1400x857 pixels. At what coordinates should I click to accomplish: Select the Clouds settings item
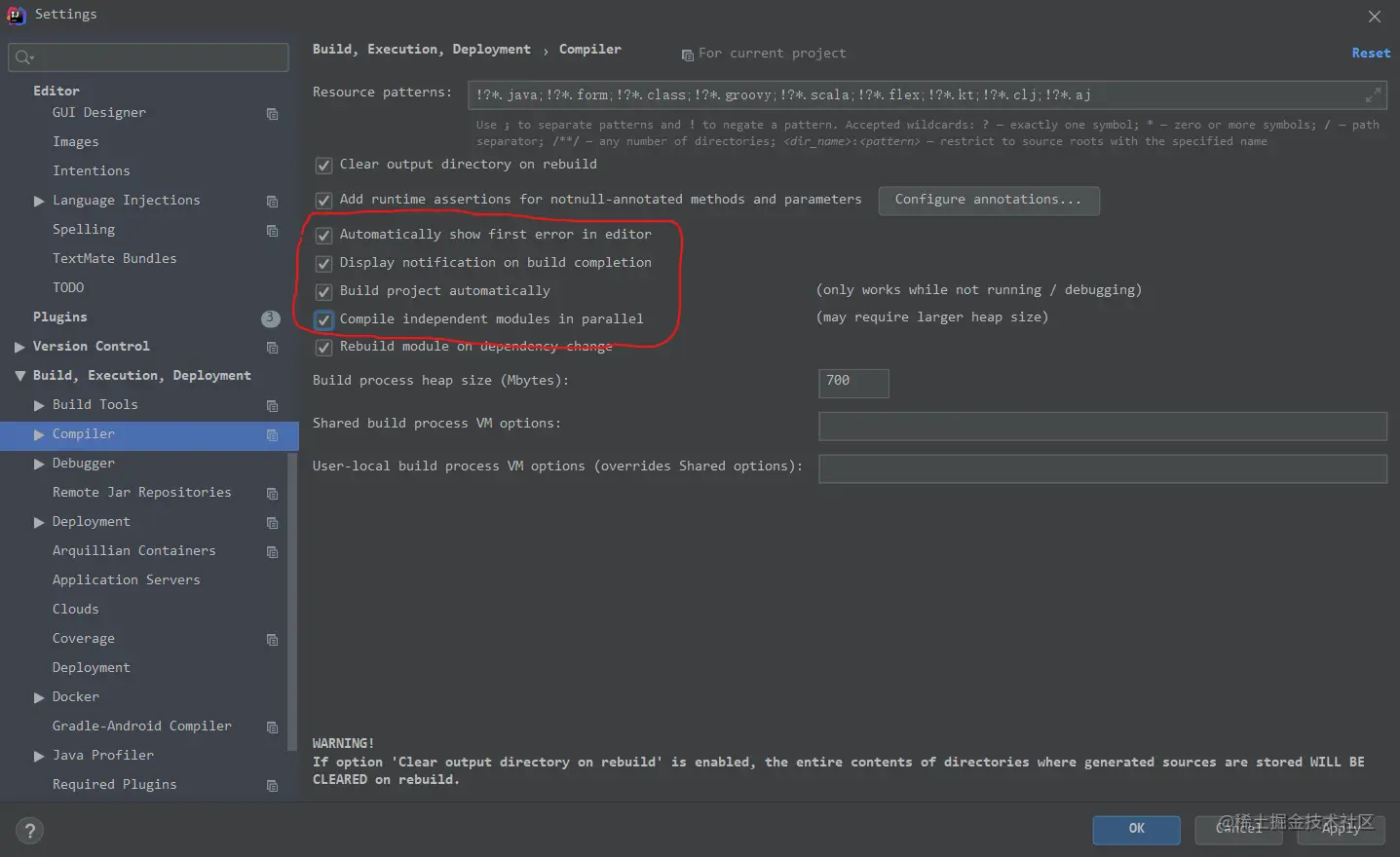click(x=75, y=610)
